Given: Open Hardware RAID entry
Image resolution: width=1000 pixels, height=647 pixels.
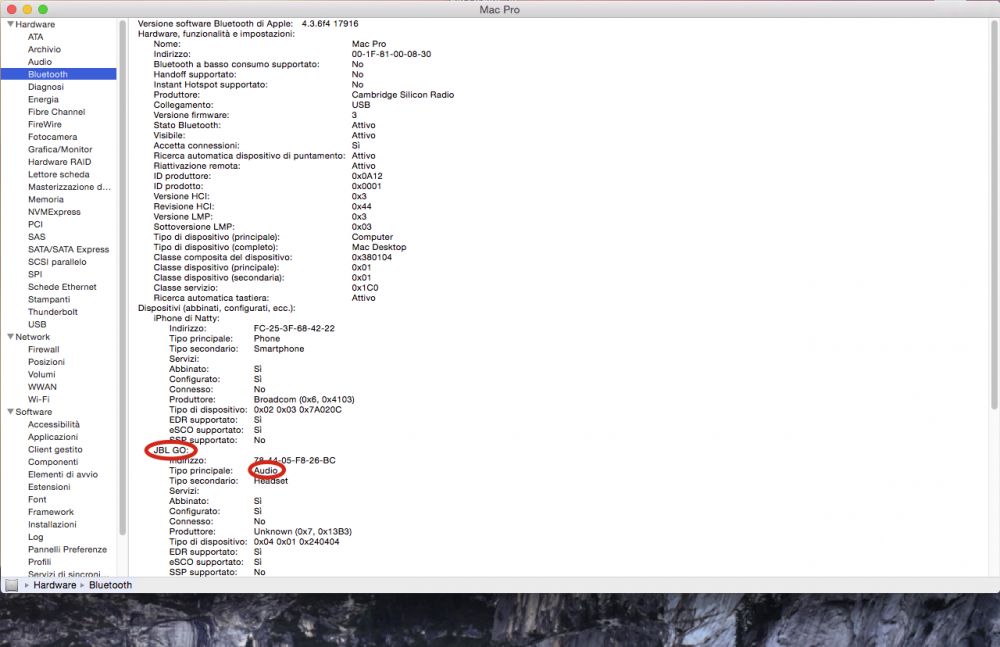Looking at the screenshot, I should click(59, 162).
